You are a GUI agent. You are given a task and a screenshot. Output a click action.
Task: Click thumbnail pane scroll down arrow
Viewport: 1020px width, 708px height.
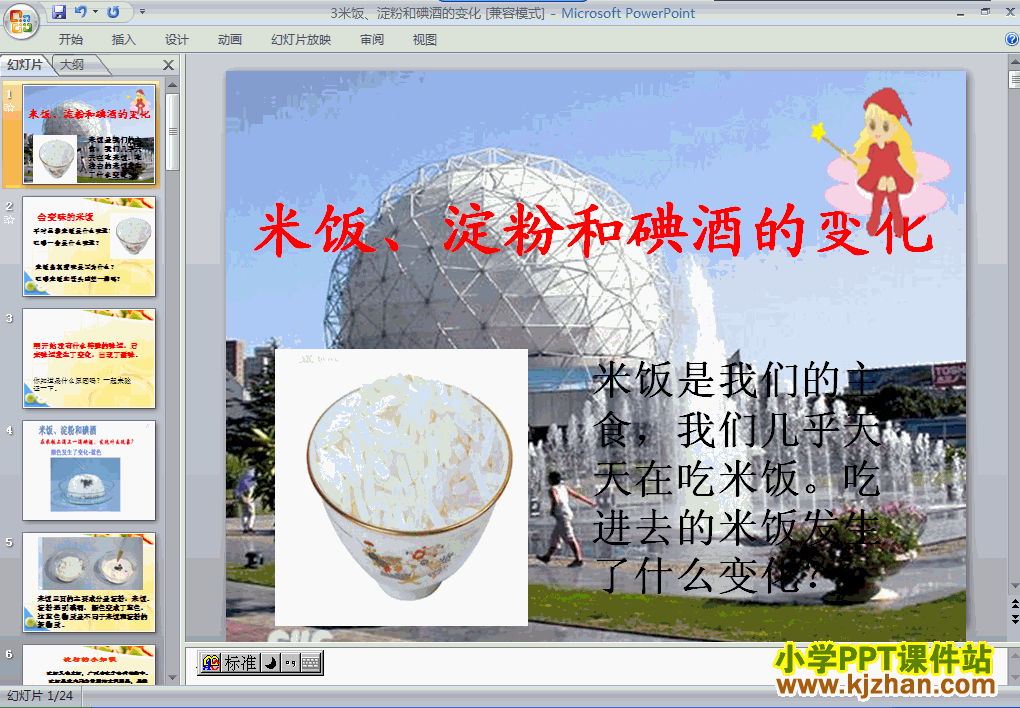(172, 677)
